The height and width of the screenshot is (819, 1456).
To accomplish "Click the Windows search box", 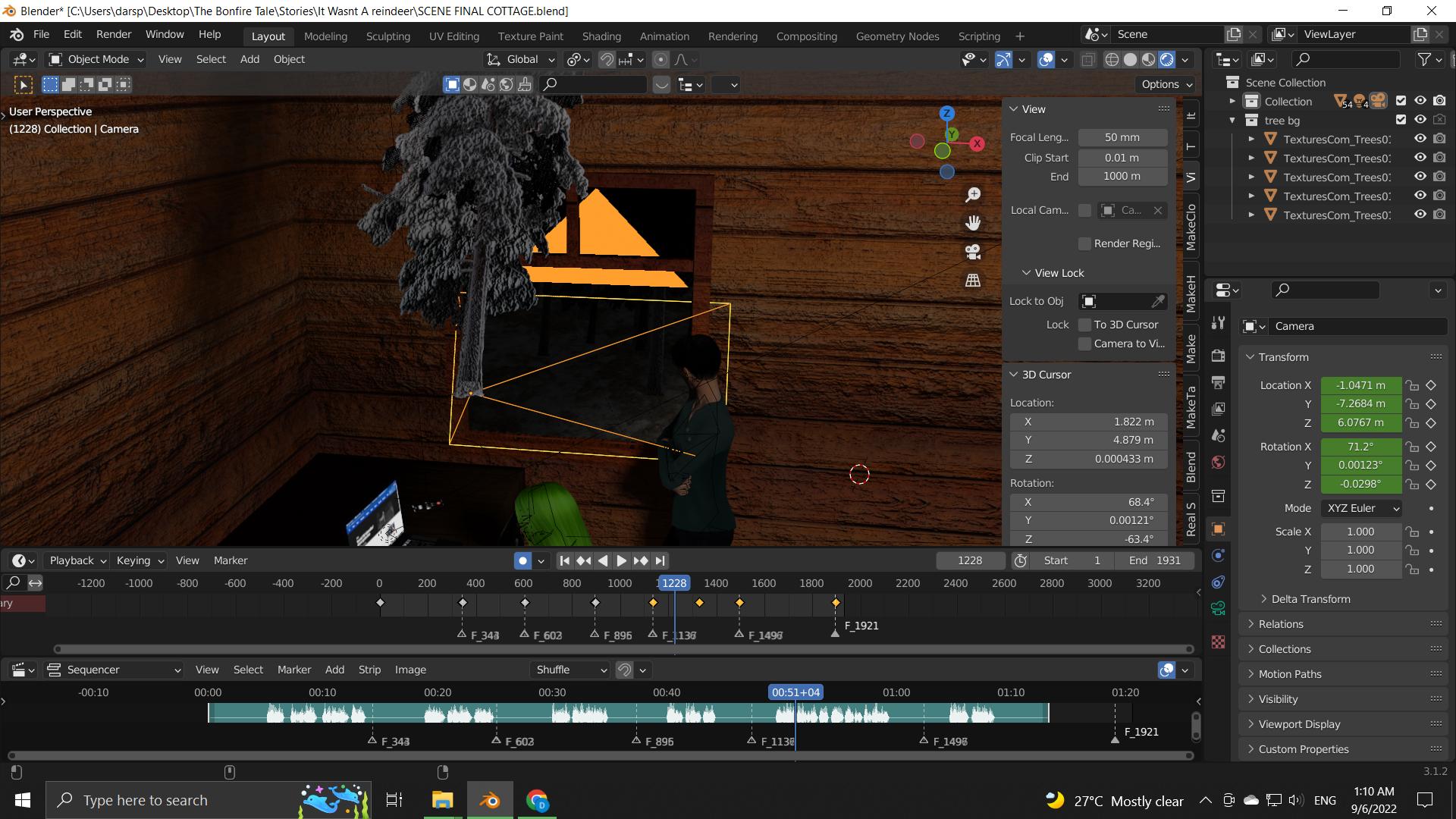I will tap(209, 800).
